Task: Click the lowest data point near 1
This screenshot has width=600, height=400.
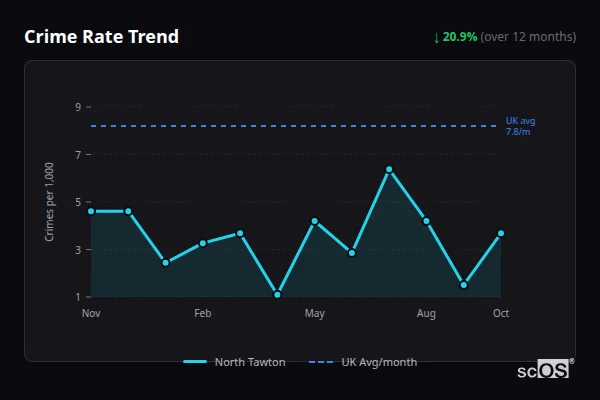Action: tap(277, 294)
